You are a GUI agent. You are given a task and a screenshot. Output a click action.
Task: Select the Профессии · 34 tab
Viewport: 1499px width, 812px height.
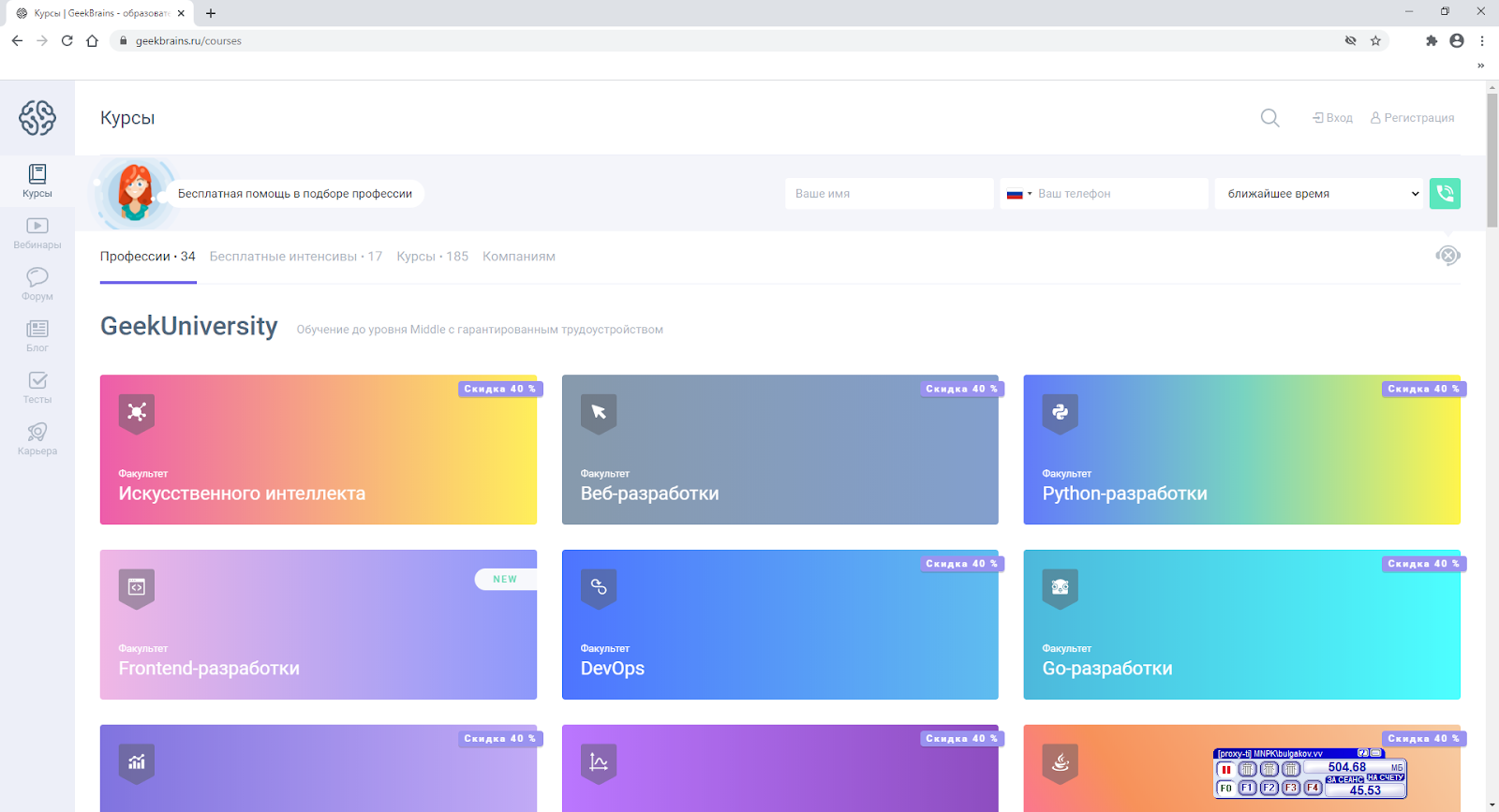(x=148, y=257)
